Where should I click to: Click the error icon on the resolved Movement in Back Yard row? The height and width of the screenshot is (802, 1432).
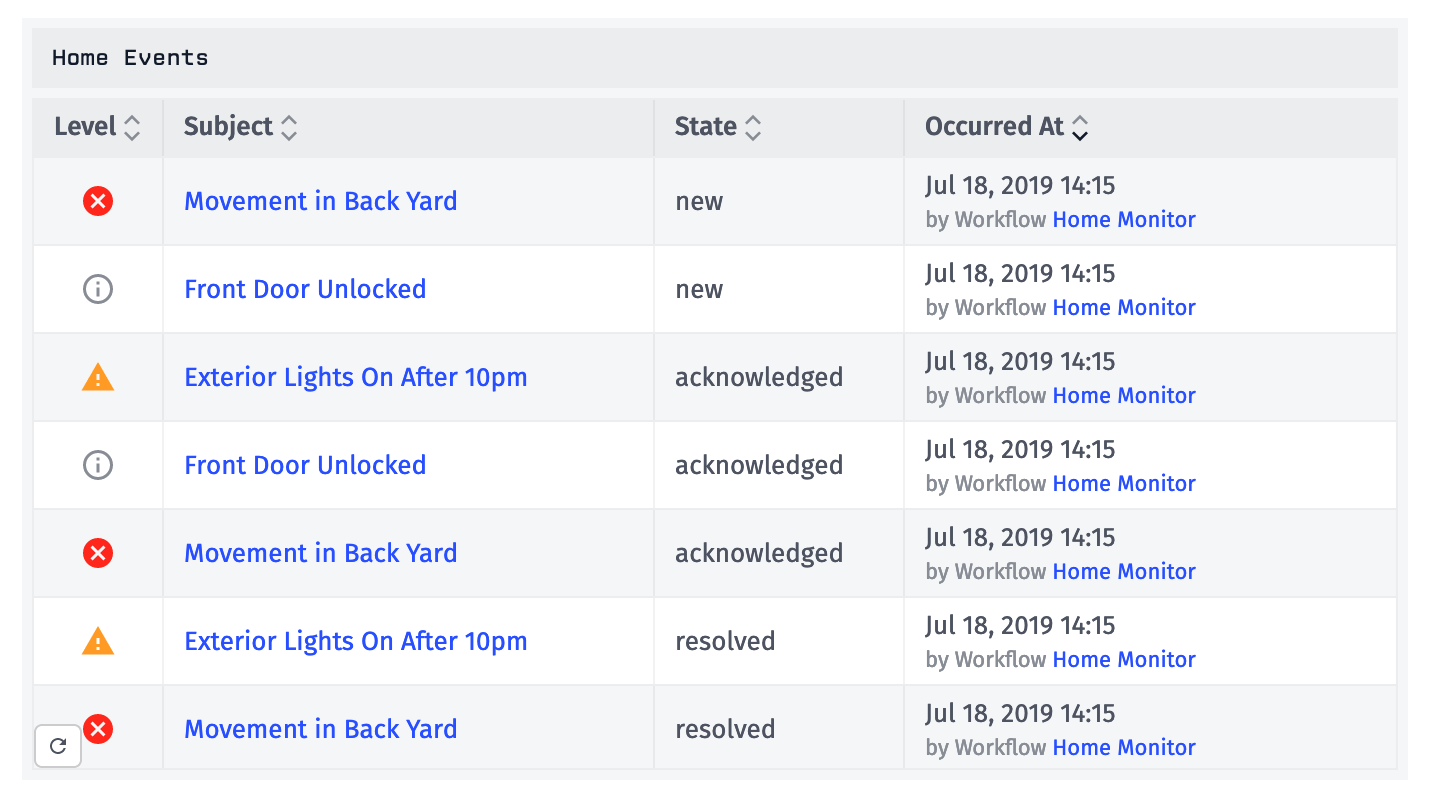97,729
